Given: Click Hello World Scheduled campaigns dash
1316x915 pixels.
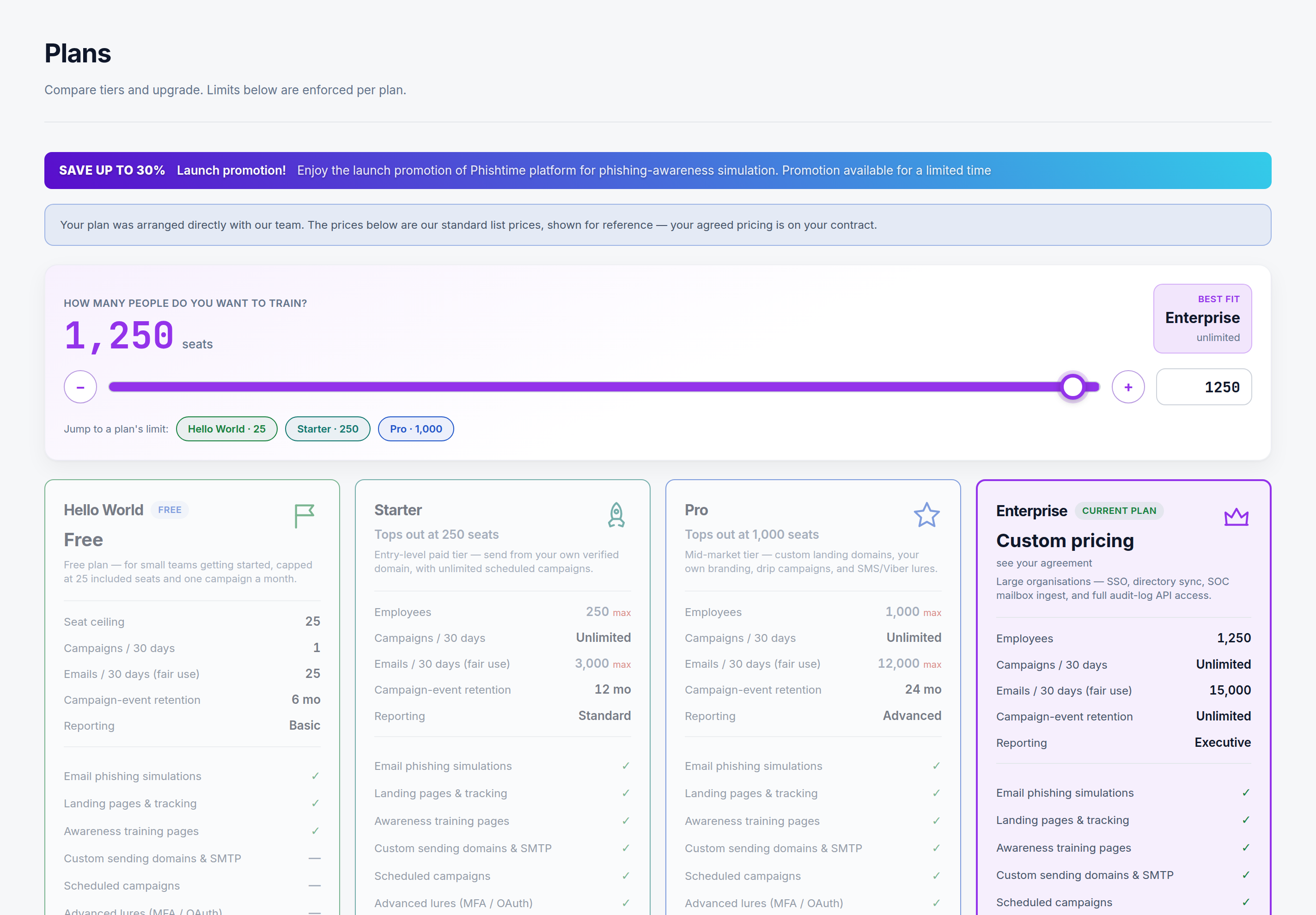Looking at the screenshot, I should point(315,886).
